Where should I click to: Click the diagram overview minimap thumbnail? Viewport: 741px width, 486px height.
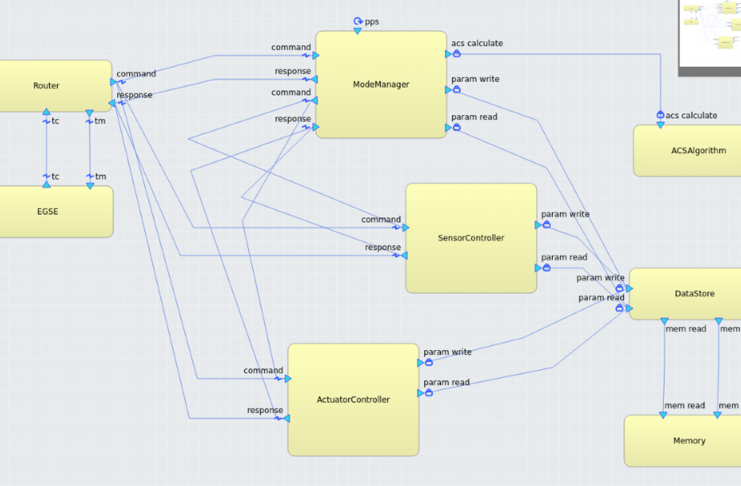[x=710, y=35]
